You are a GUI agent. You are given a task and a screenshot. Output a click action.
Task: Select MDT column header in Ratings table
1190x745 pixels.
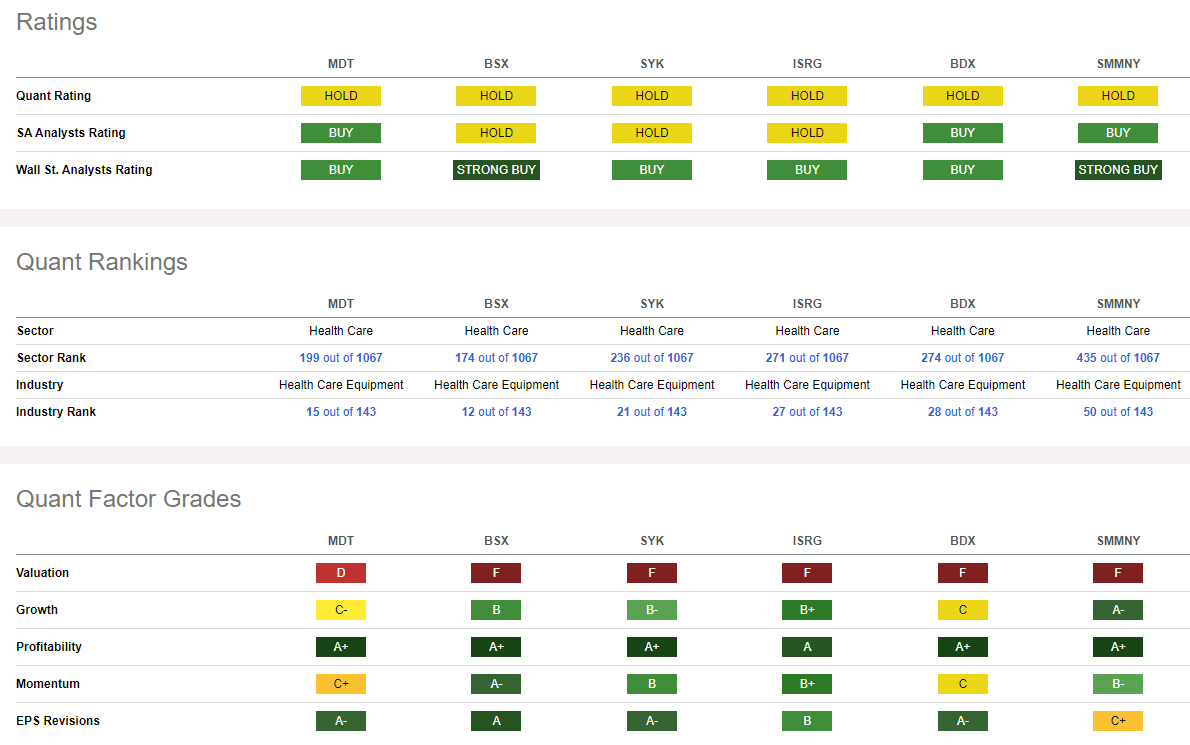341,64
